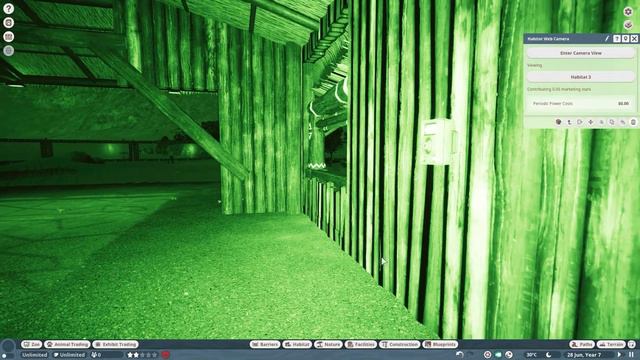640x360 pixels.
Task: Click the round heat map view icon
Action: (x=509, y=355)
